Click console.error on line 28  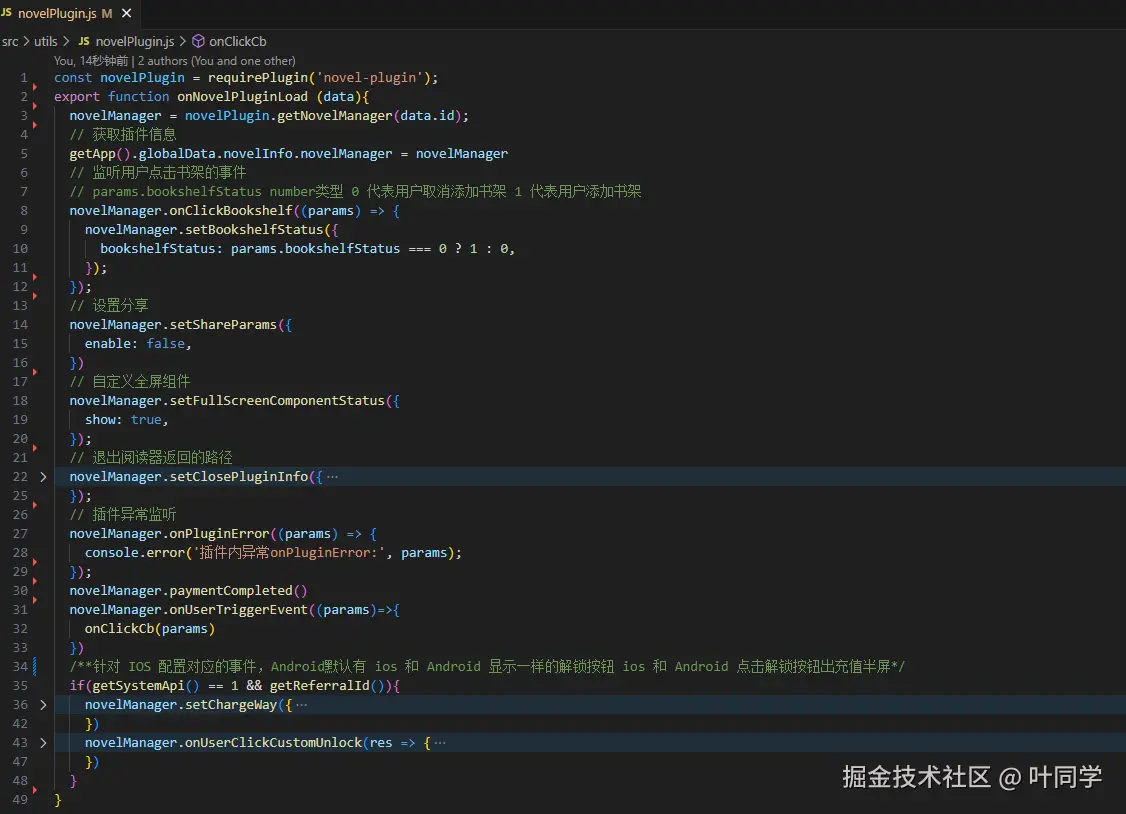pyautogui.click(x=134, y=553)
